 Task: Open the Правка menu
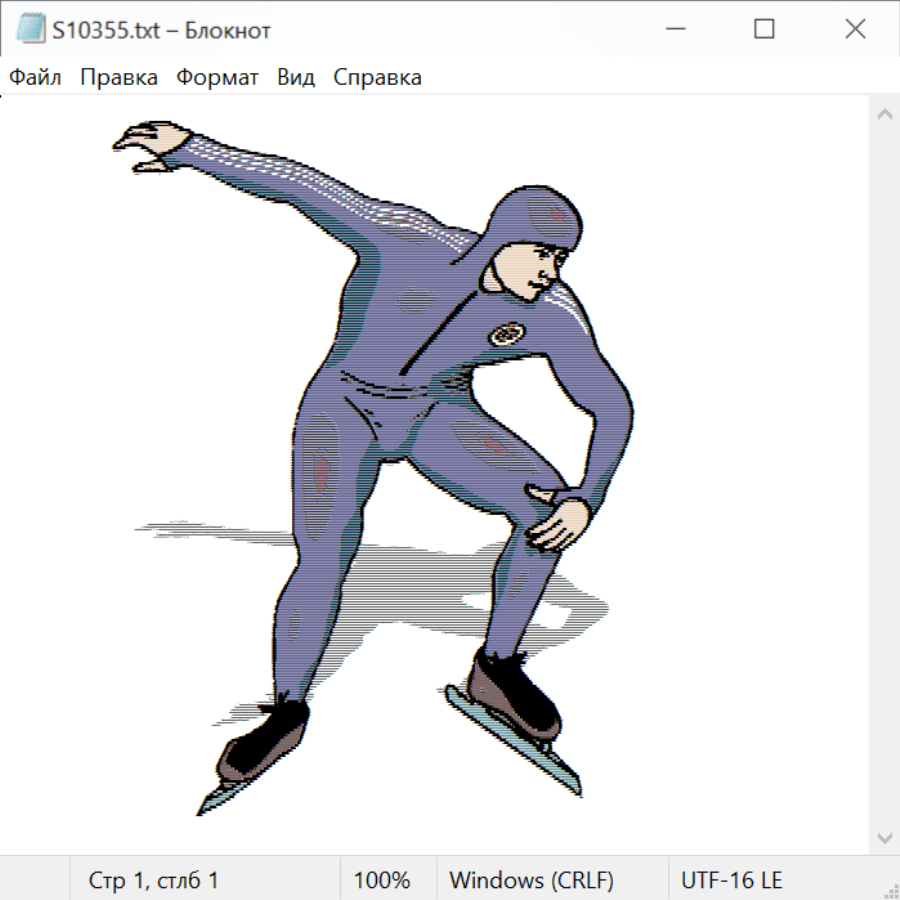119,77
